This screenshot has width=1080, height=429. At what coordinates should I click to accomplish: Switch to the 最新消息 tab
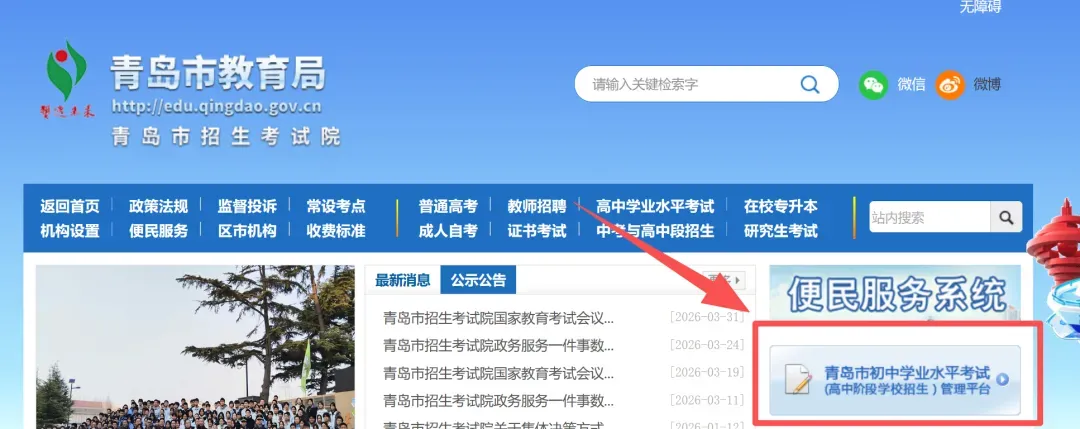point(402,280)
